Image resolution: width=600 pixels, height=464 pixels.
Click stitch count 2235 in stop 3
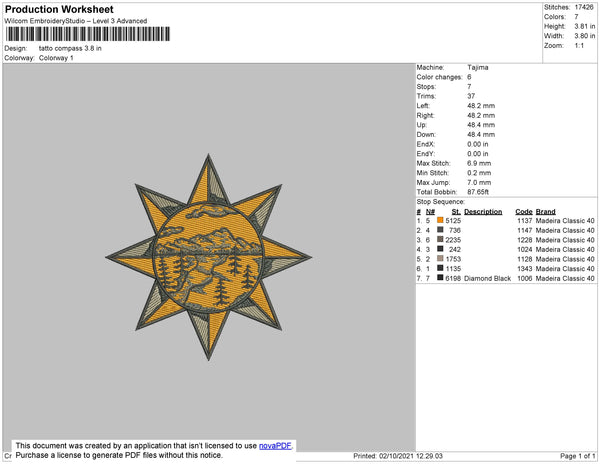[453, 240]
